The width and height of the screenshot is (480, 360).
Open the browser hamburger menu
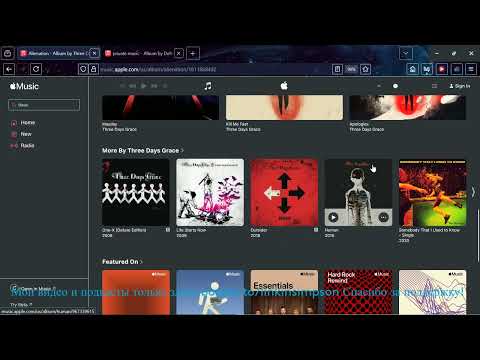coord(471,69)
